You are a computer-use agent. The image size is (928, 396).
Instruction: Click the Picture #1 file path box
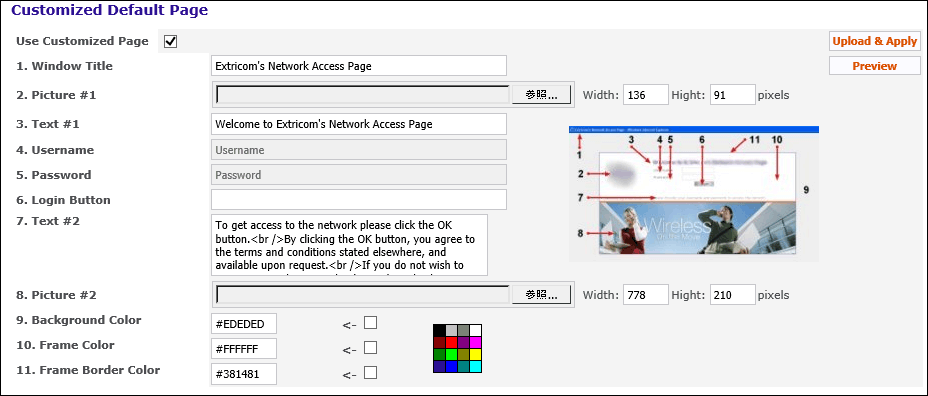[363, 95]
